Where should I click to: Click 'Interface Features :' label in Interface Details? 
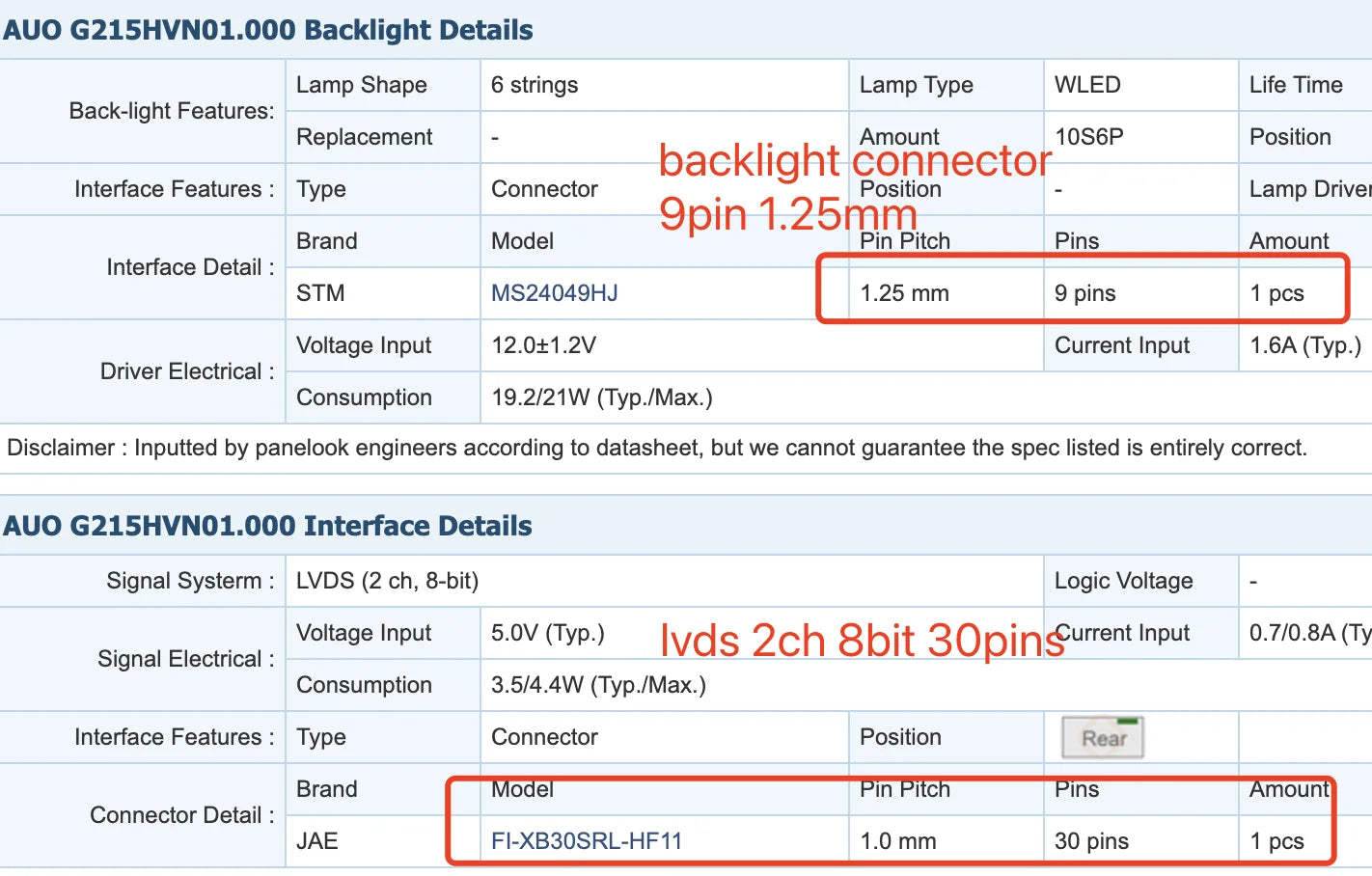pos(175,737)
